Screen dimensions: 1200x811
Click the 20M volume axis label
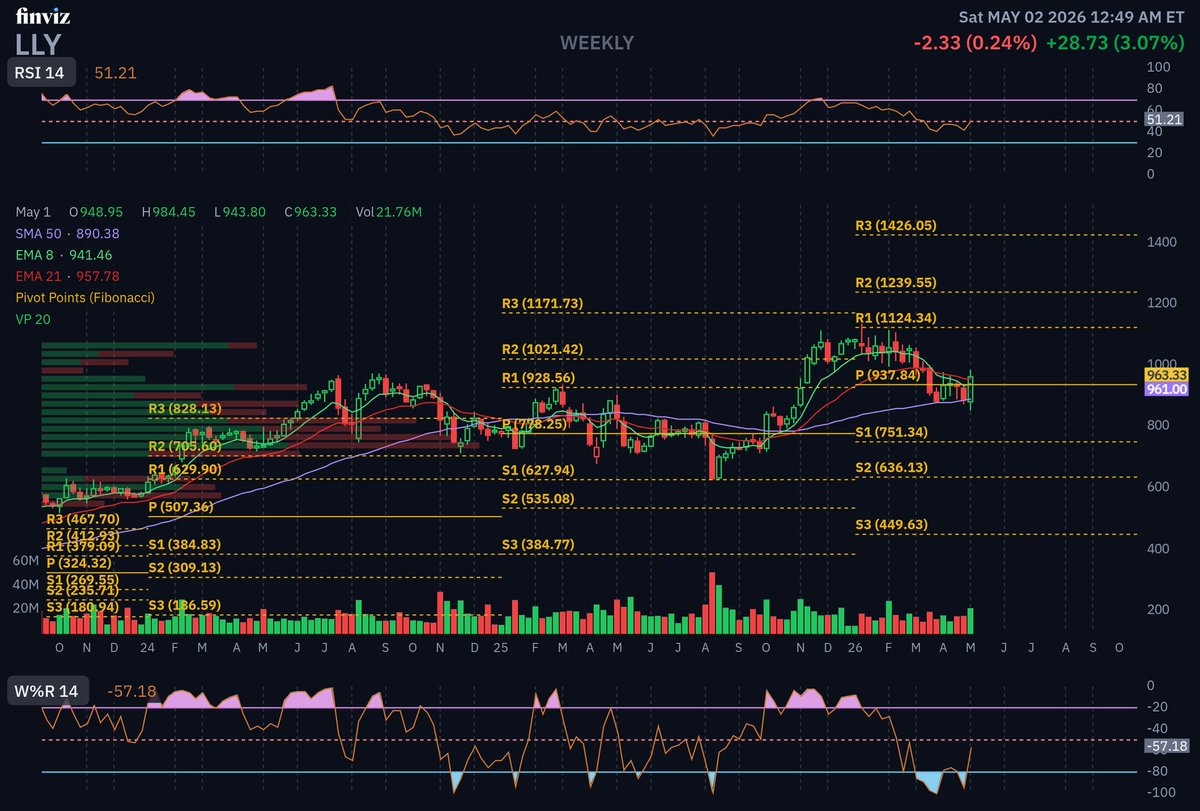(x=27, y=608)
